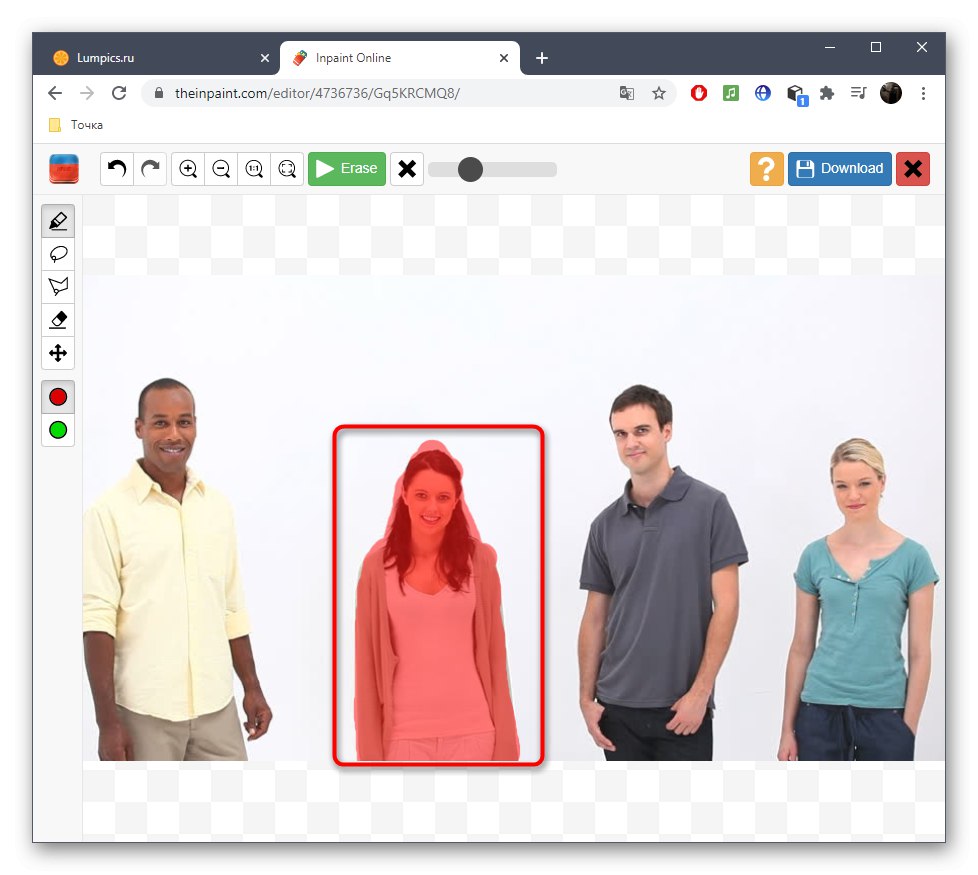
Task: Reset zoom to 1:1
Action: pos(254,168)
